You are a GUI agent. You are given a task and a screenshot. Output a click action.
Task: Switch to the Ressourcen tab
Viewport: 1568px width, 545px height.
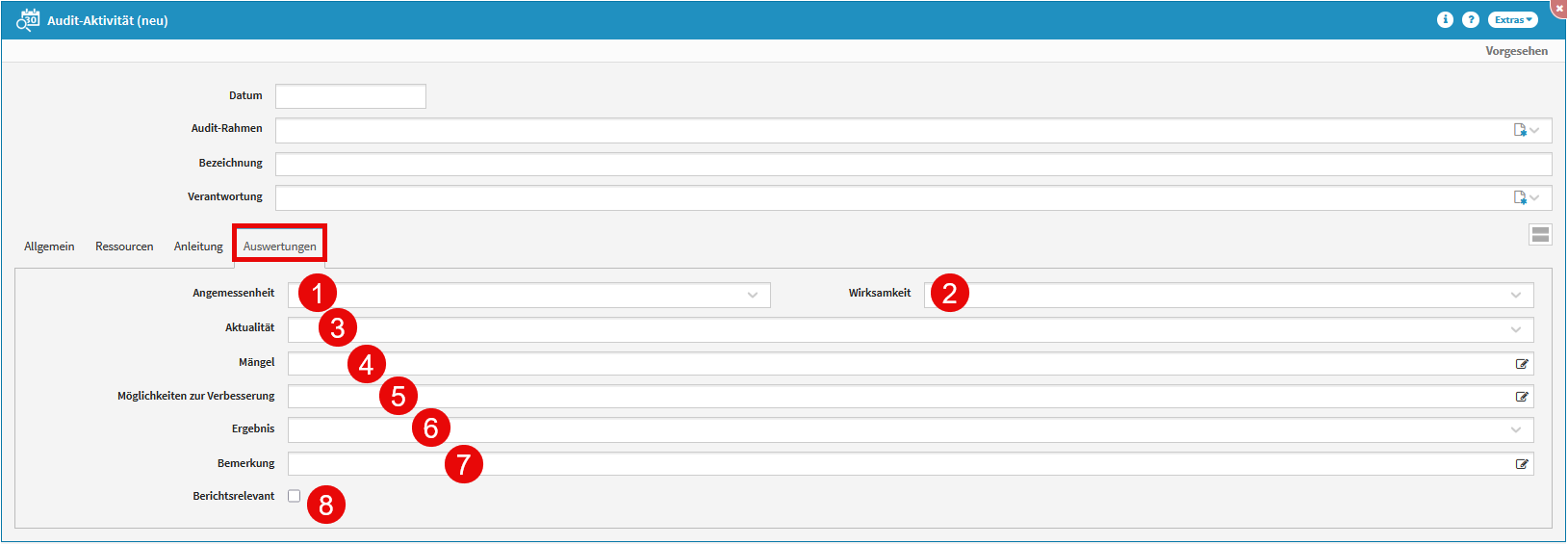(124, 247)
